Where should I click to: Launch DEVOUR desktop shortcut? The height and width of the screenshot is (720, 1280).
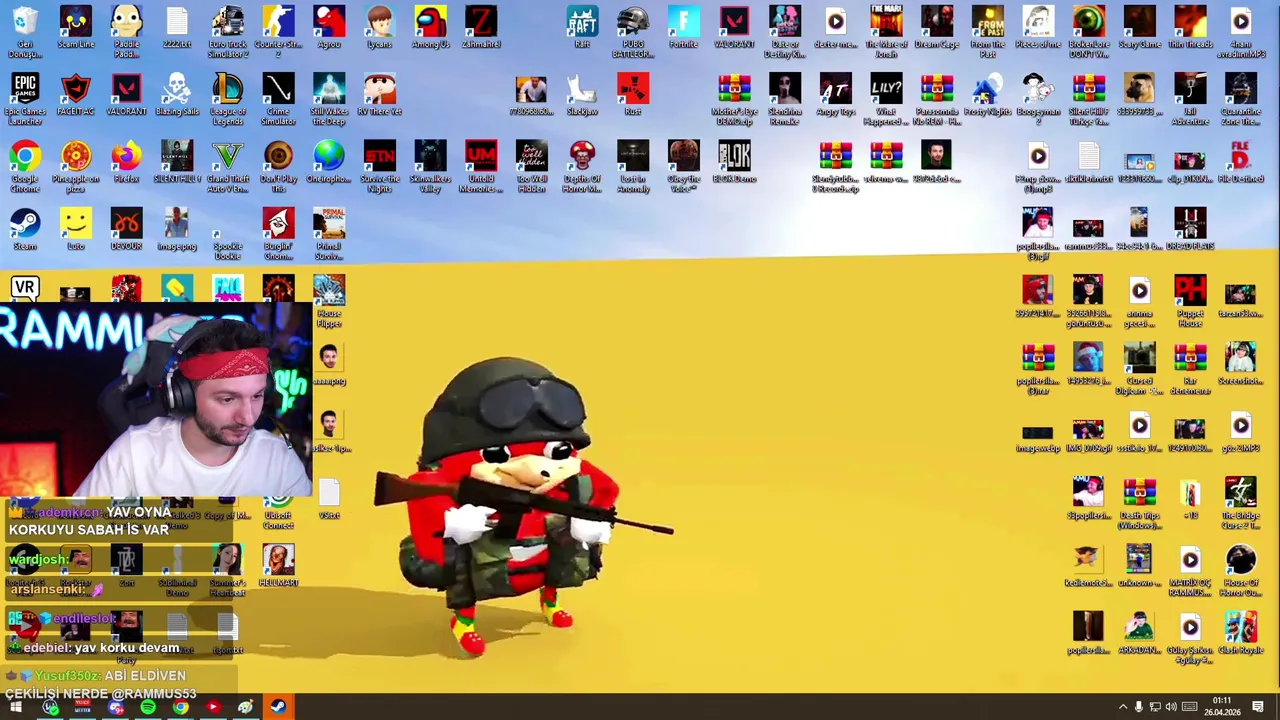(126, 230)
